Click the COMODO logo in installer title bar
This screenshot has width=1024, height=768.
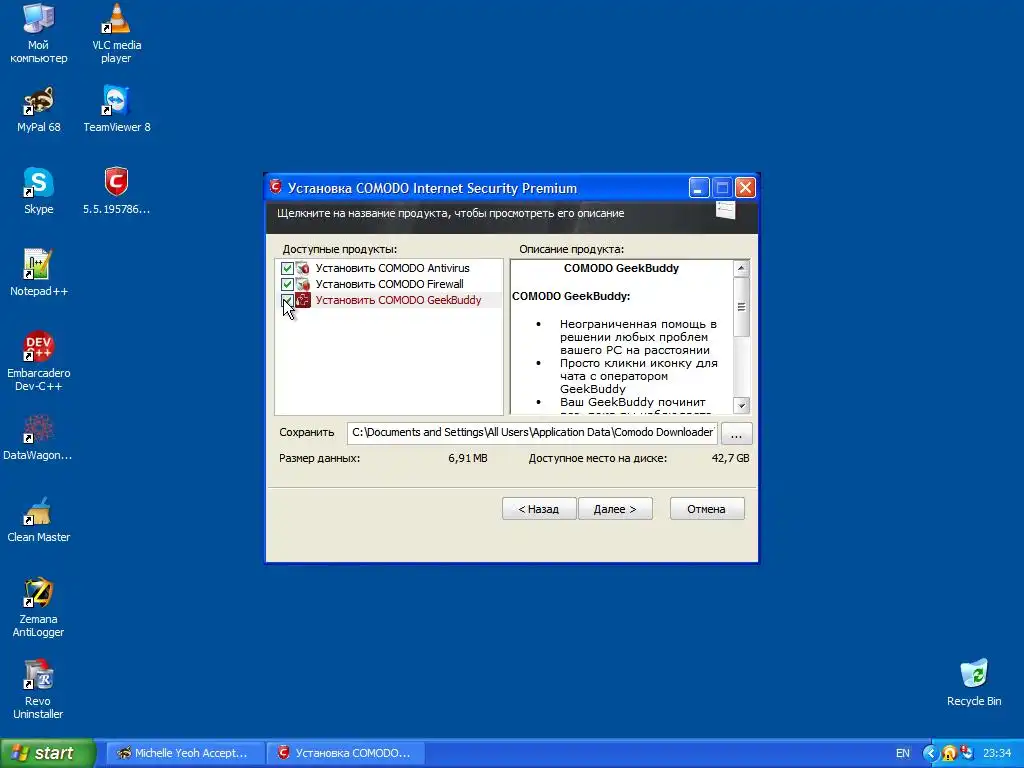[276, 187]
